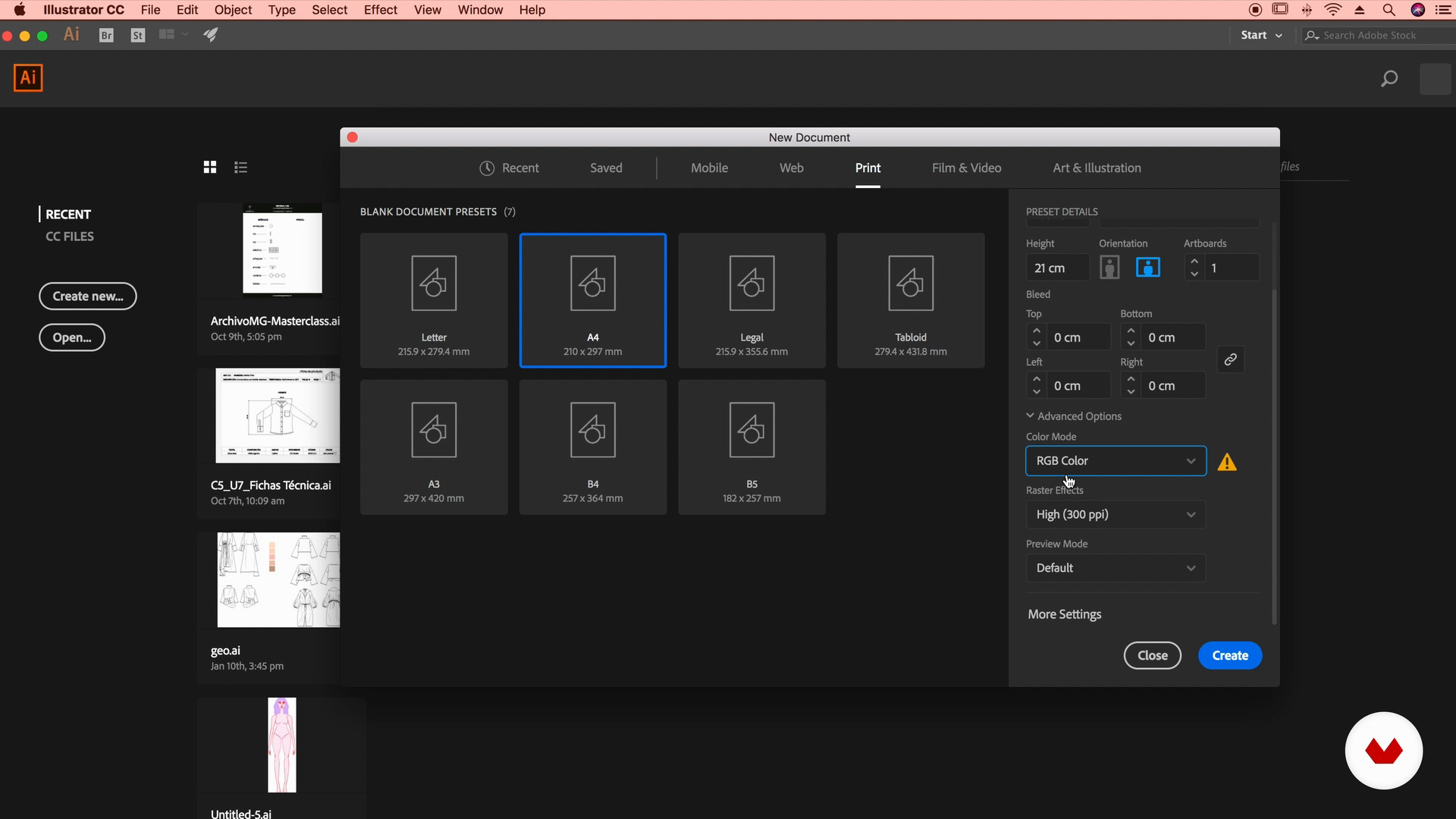Open Untitled-5.ai recent file thumbnail
This screenshot has height=819, width=1456.
(282, 745)
